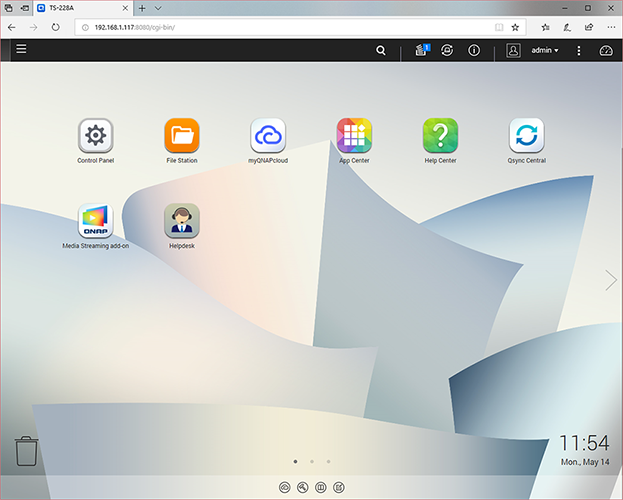Click the 11:54 desktop clock
This screenshot has width=623, height=500.
(584, 443)
